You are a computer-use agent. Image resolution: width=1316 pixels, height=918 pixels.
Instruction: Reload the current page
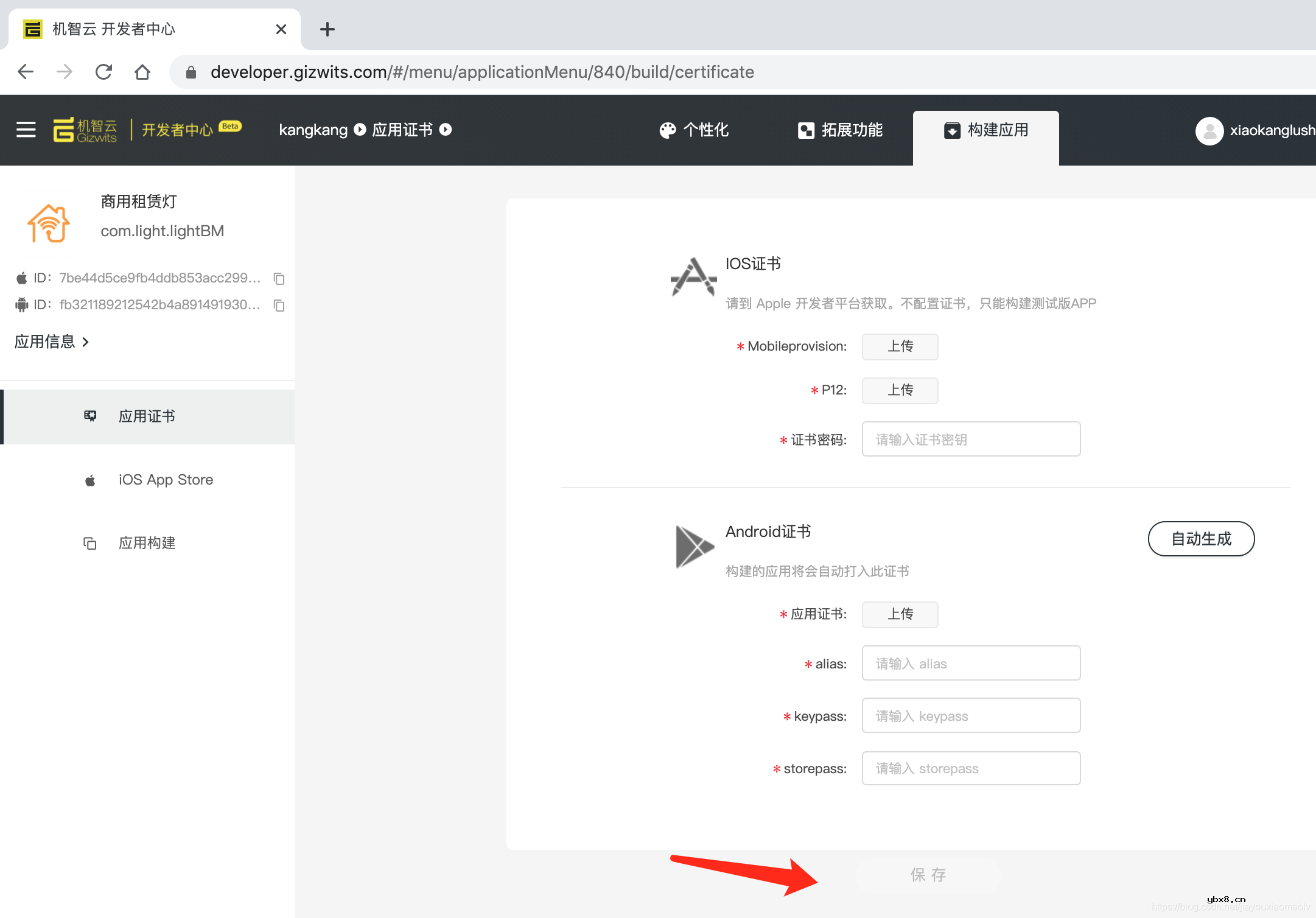tap(103, 71)
